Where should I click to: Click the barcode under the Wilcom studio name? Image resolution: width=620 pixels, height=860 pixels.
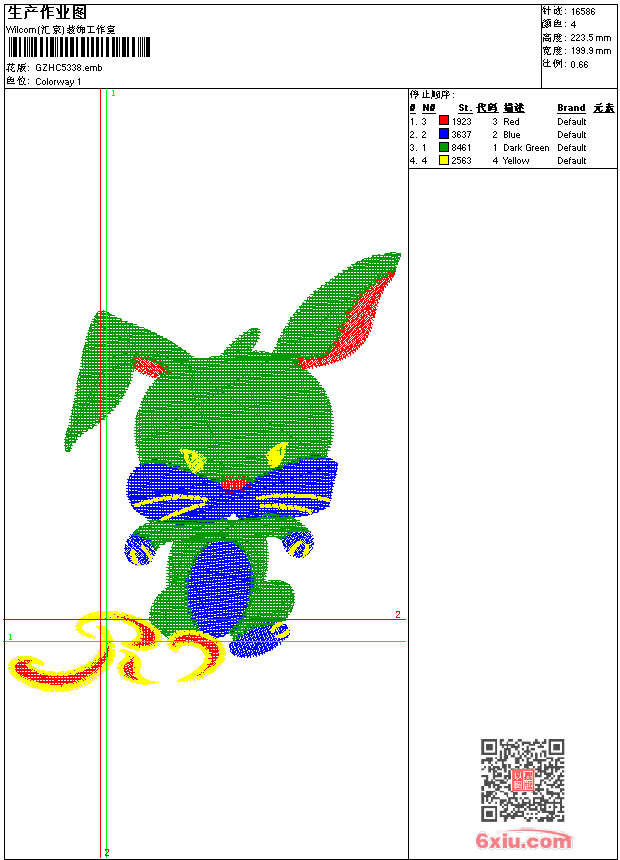(x=78, y=47)
